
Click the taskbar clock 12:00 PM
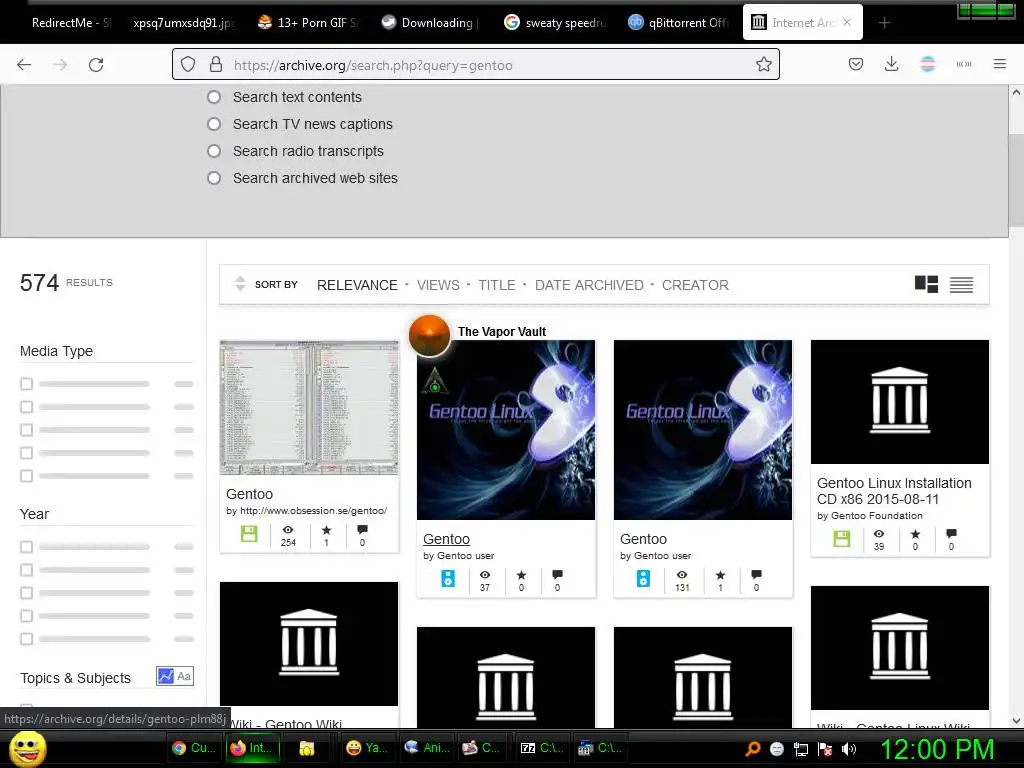coord(937,749)
